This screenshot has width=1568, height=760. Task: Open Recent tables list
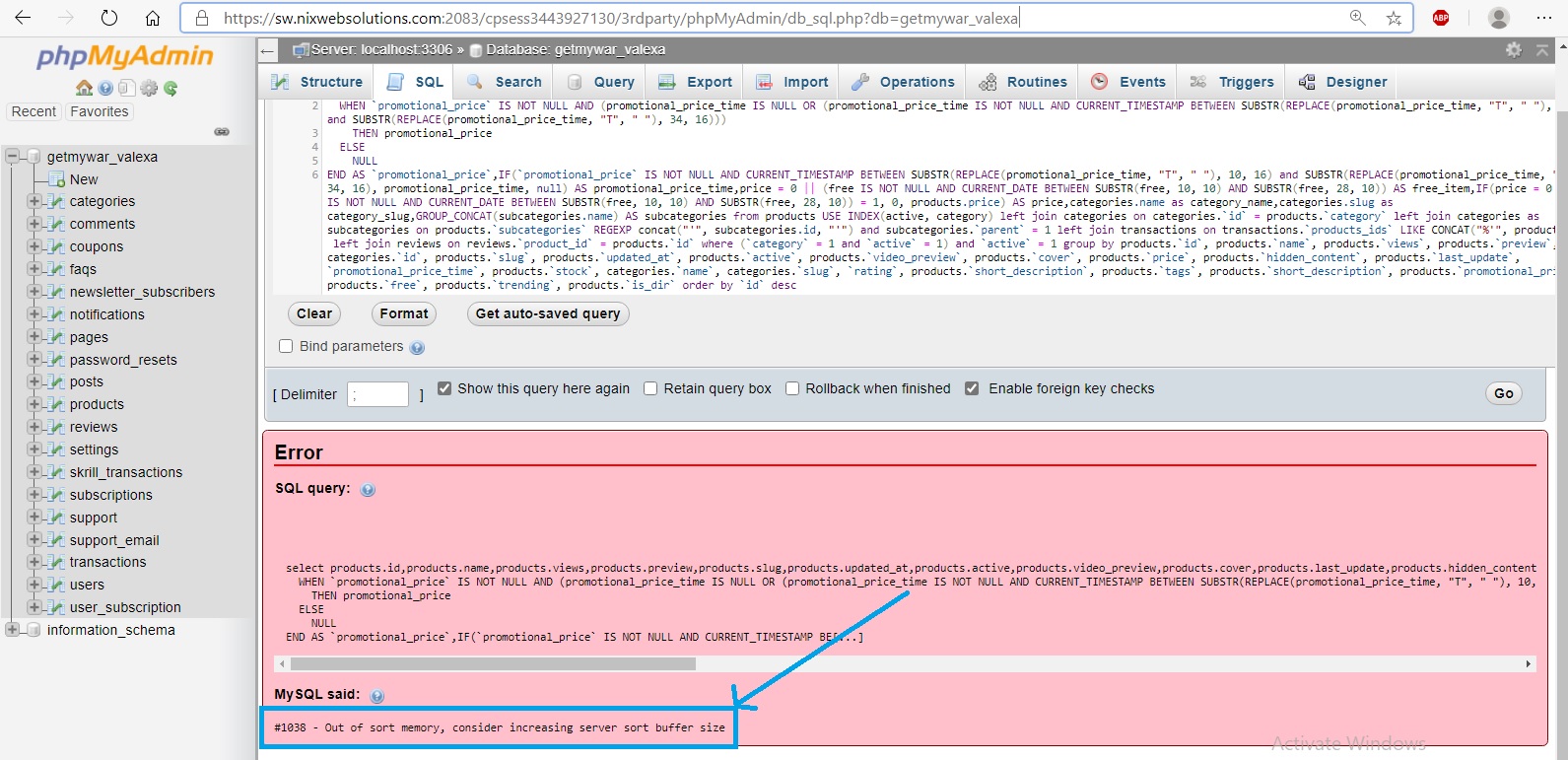click(x=34, y=111)
